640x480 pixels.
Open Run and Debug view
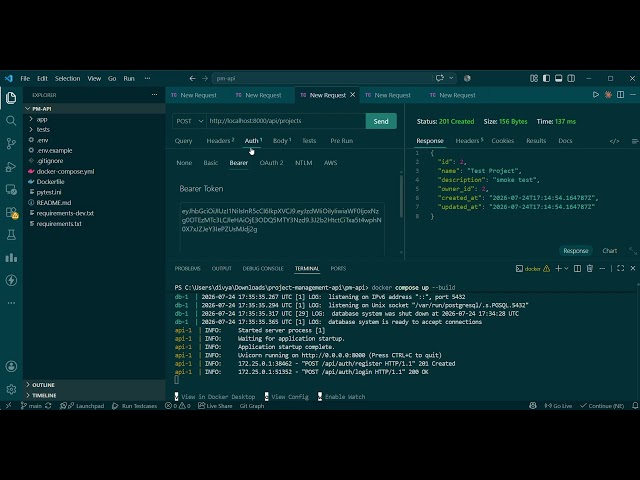[11, 167]
